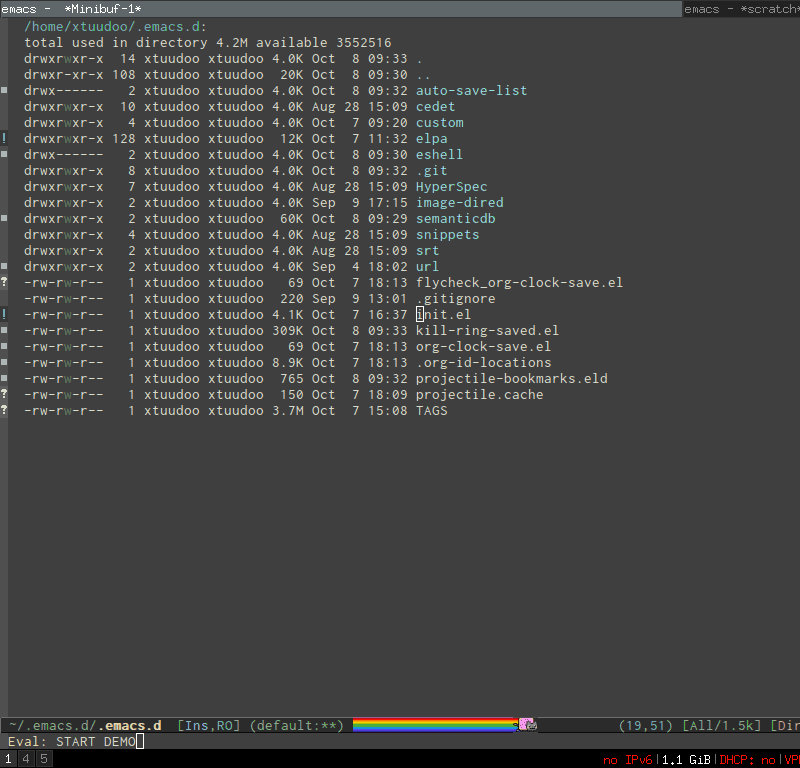
Task: Click the fringe marker beside auto-save-list row
Action: coord(4,91)
